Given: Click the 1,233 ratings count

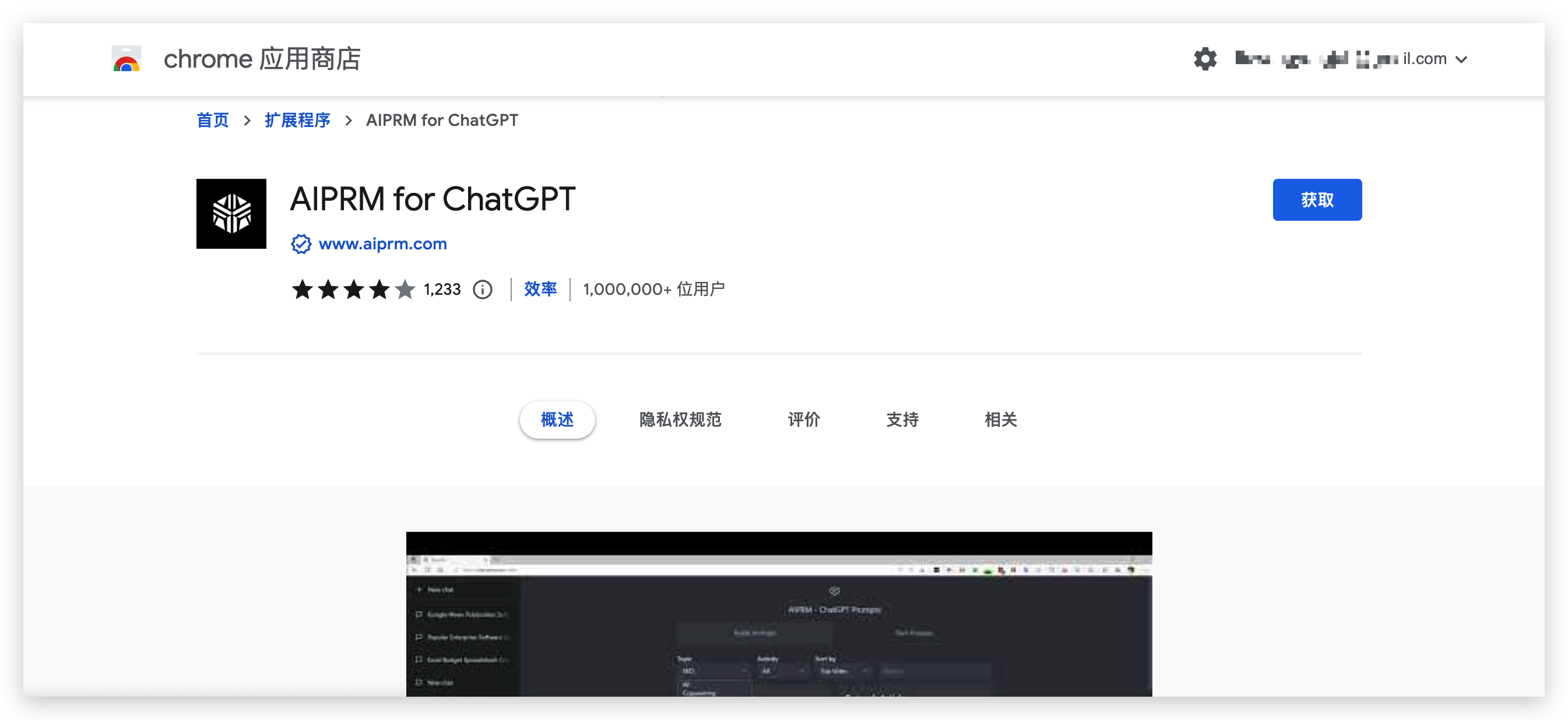Looking at the screenshot, I should point(442,290).
